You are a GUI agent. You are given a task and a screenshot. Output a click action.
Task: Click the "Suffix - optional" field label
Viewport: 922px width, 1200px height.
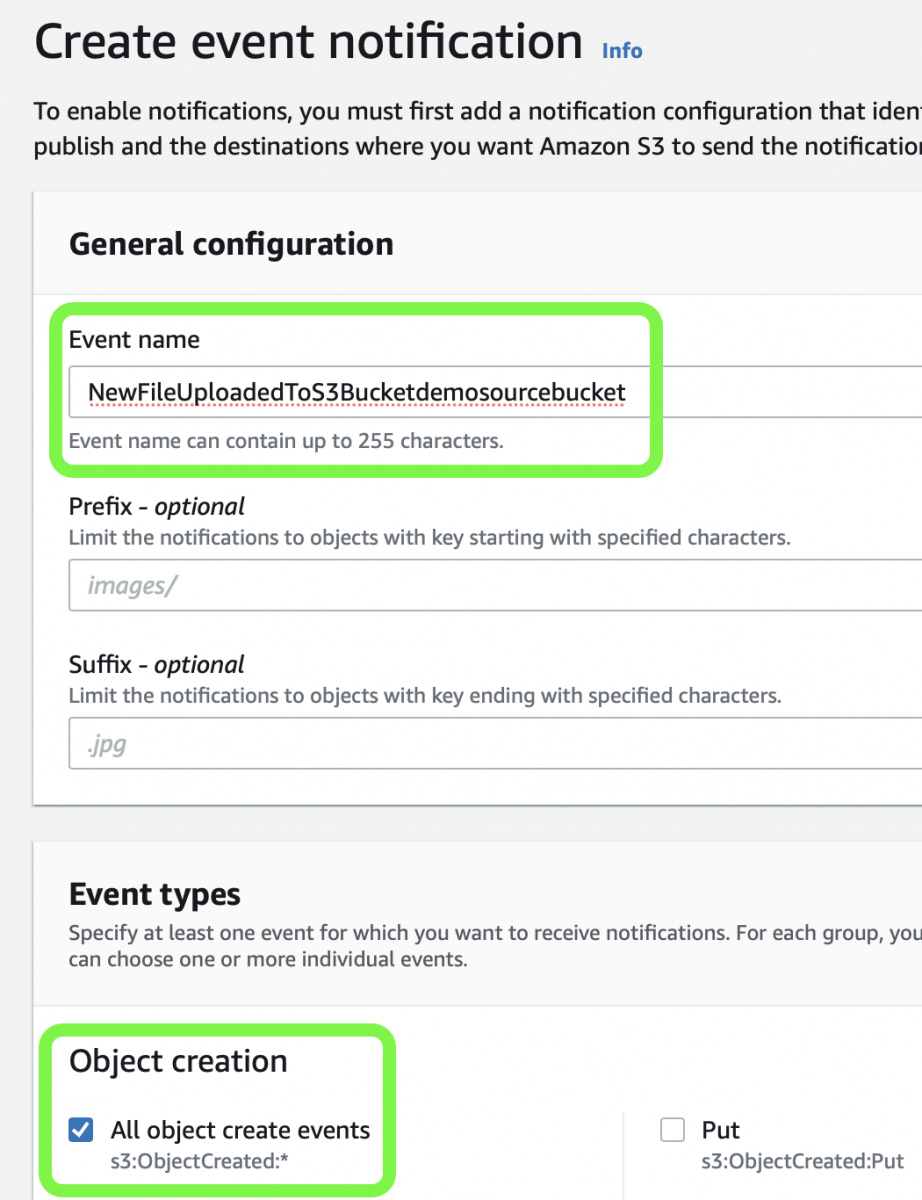(157, 665)
